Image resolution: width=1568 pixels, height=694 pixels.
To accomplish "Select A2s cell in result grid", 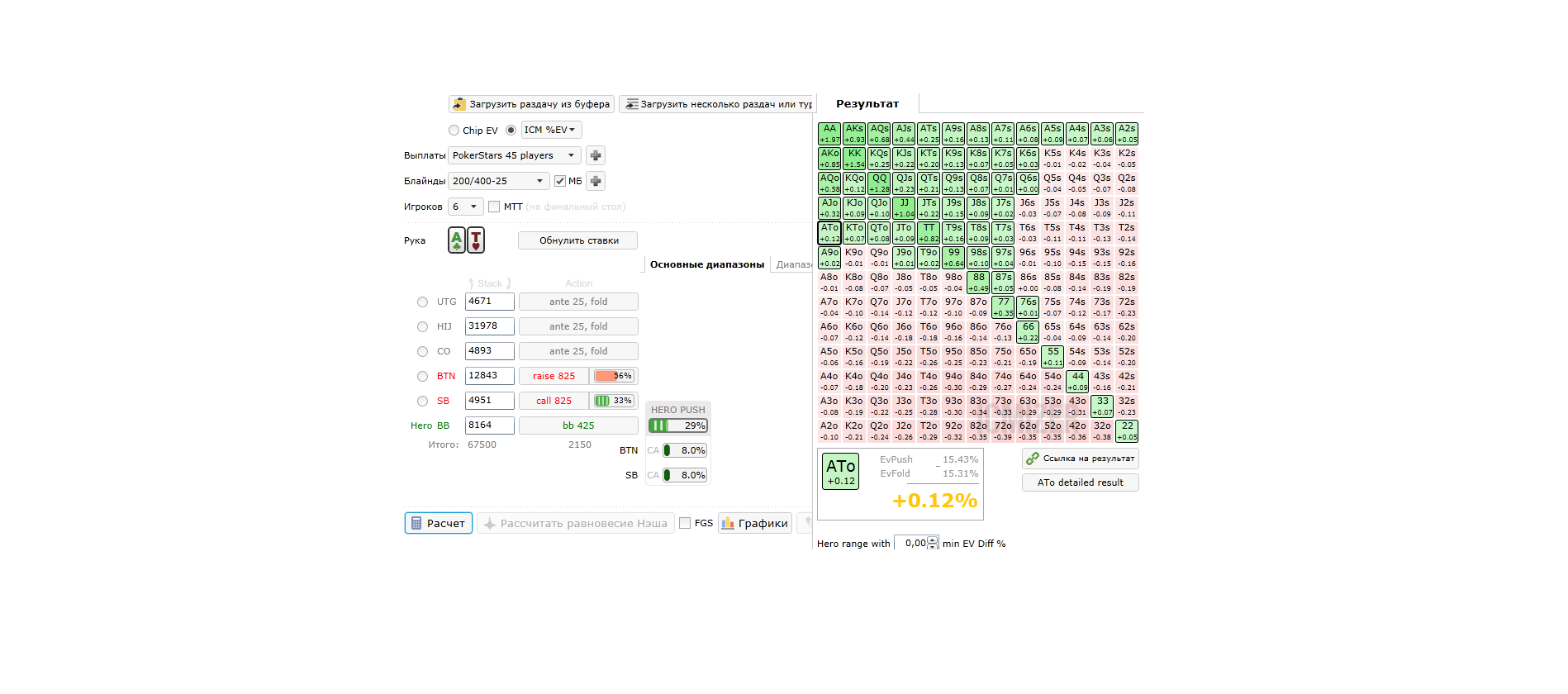I will pos(1127,134).
